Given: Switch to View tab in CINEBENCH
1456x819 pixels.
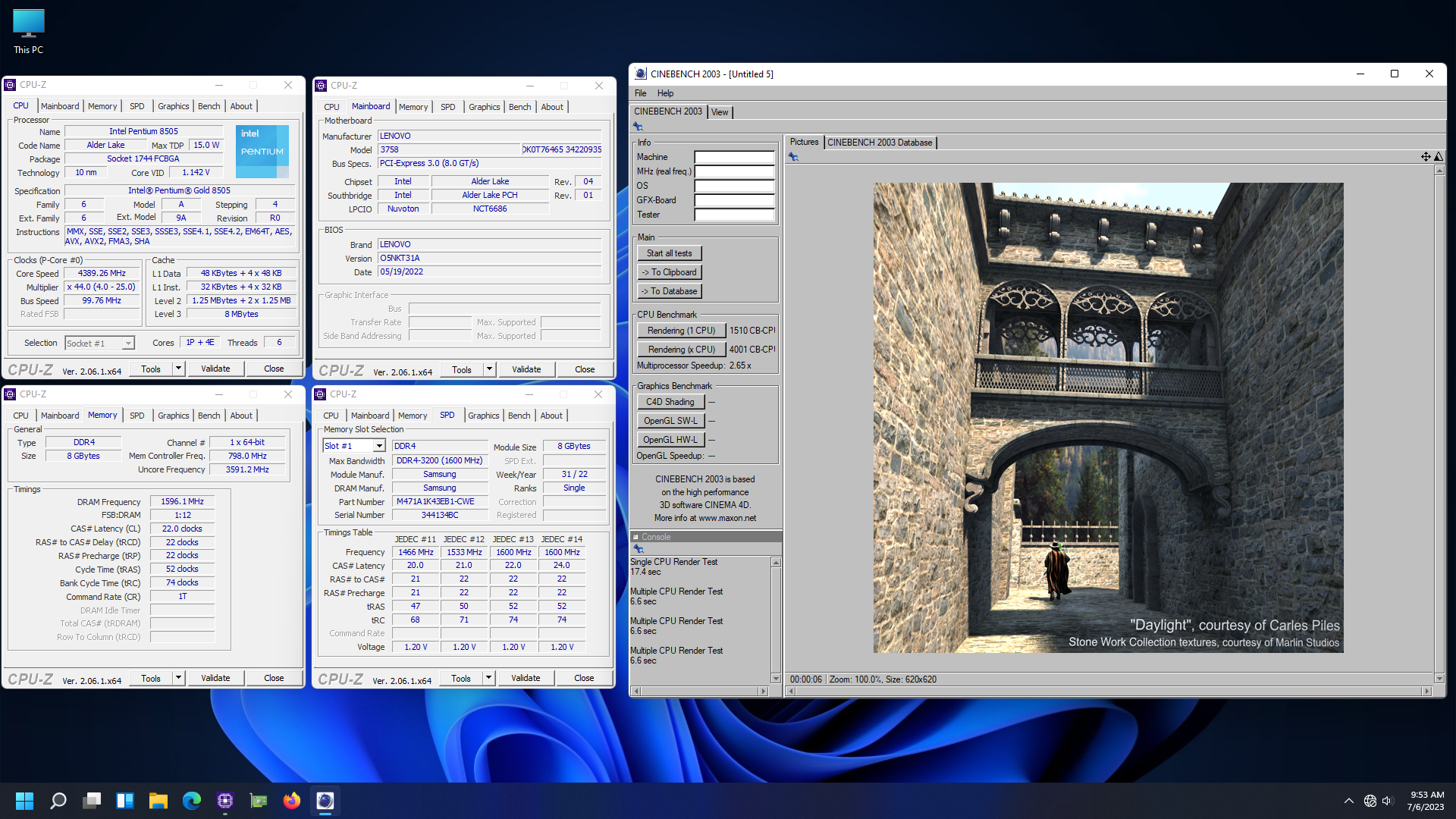Looking at the screenshot, I should (720, 112).
